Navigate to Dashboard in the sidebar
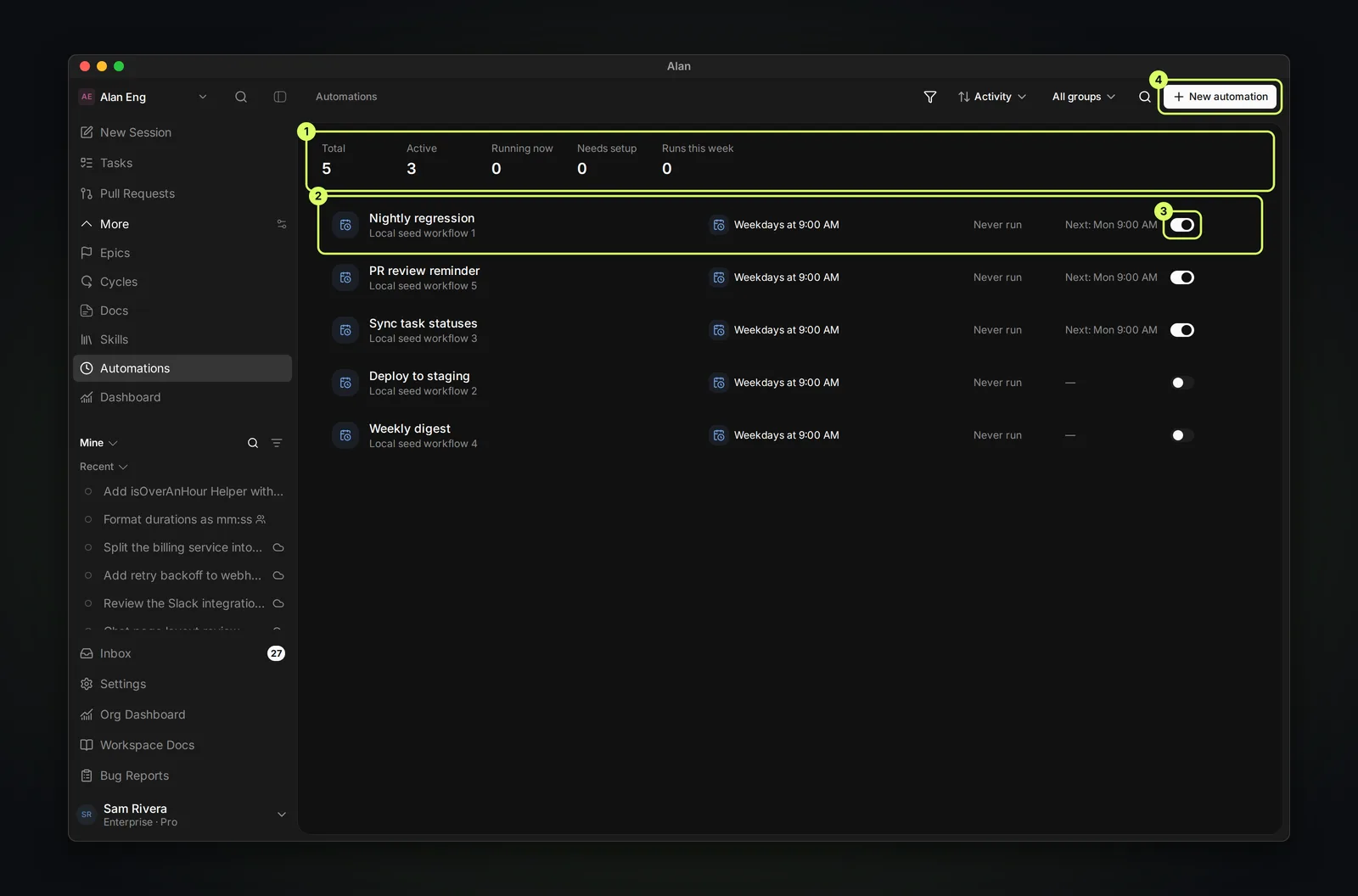The height and width of the screenshot is (896, 1358). [x=182, y=397]
